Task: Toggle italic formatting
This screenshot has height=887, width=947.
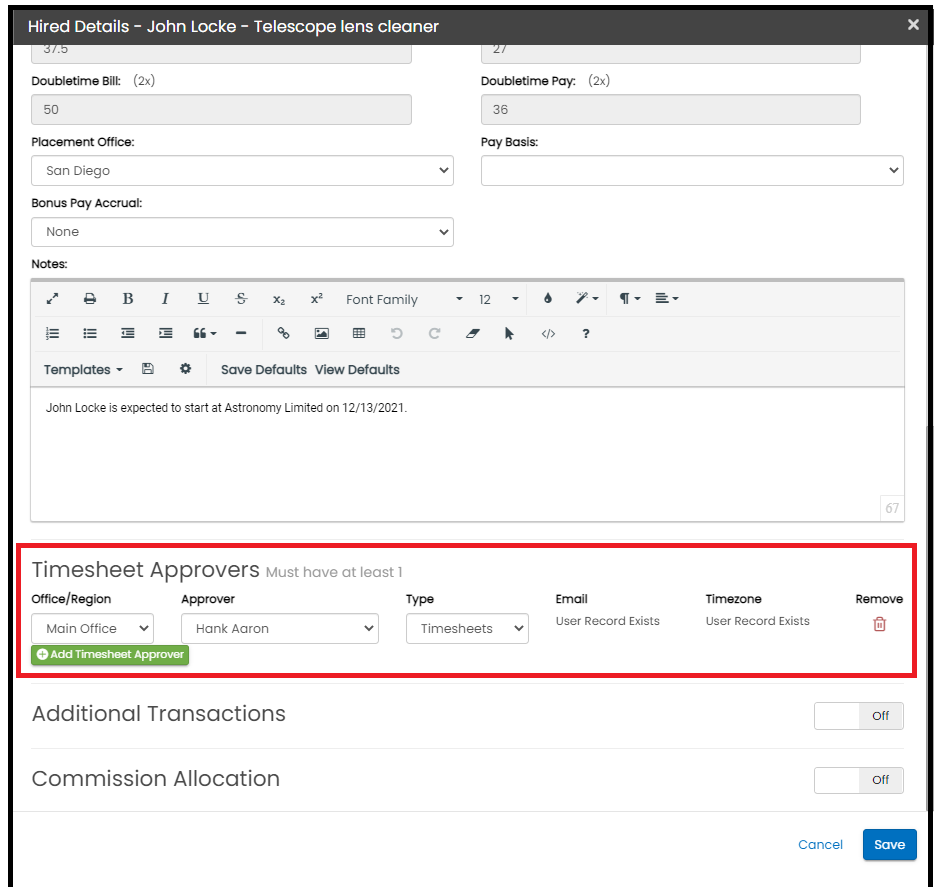Action: pyautogui.click(x=165, y=299)
